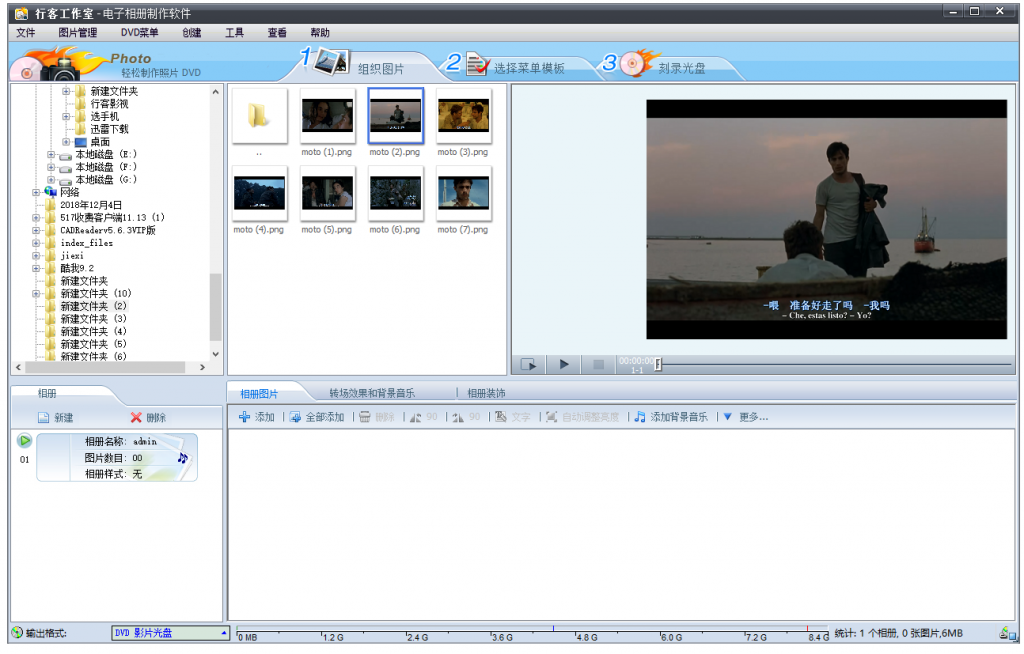The image size is (1024, 654).
Task: Select folder 新建文件夹 (10)
Action: click(96, 294)
